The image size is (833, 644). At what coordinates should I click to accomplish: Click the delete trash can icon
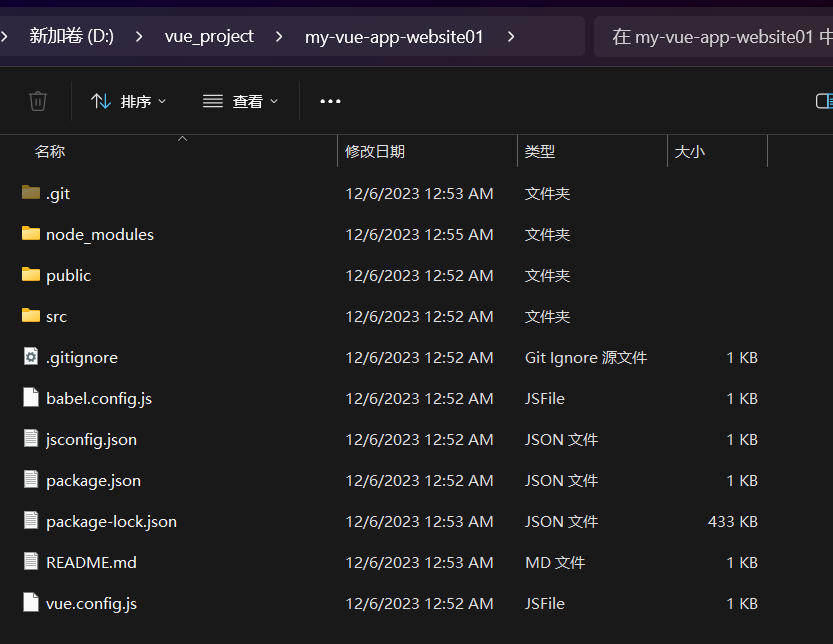[x=38, y=101]
